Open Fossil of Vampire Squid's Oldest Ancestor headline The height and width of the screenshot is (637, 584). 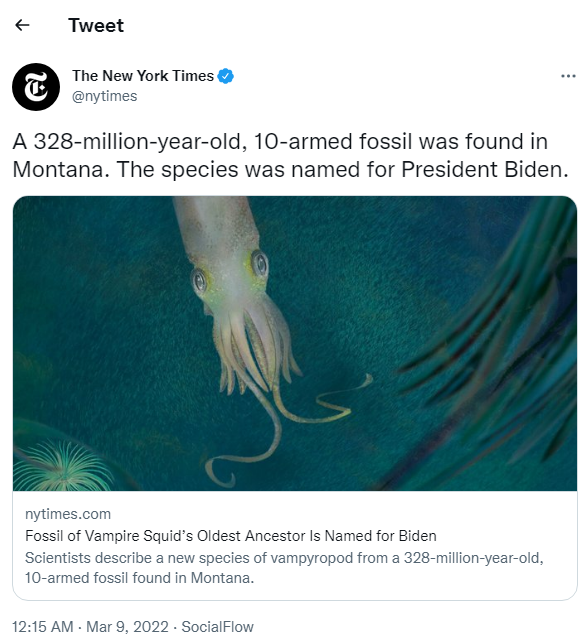[x=231, y=536]
